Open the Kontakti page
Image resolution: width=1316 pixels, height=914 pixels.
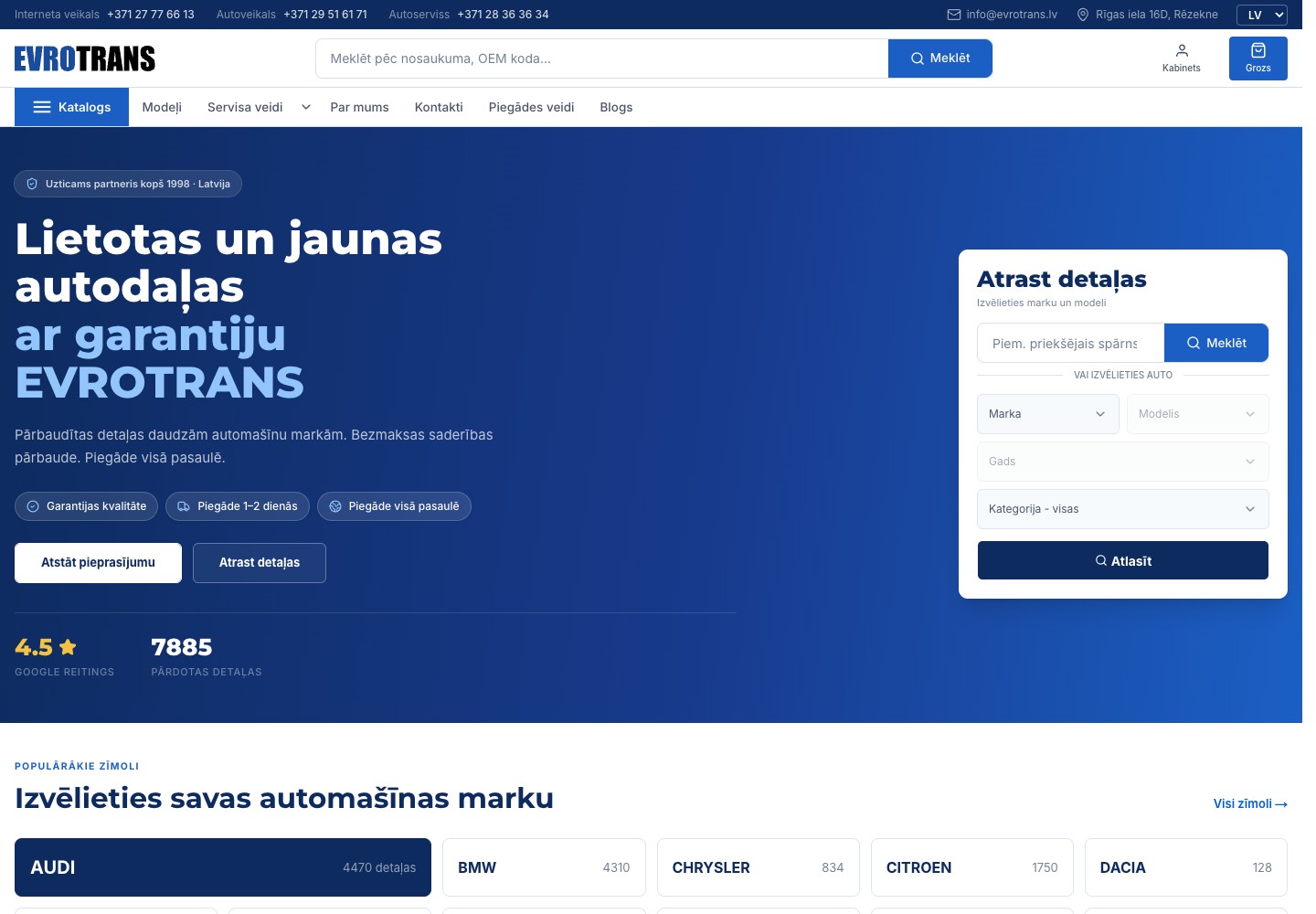click(439, 107)
